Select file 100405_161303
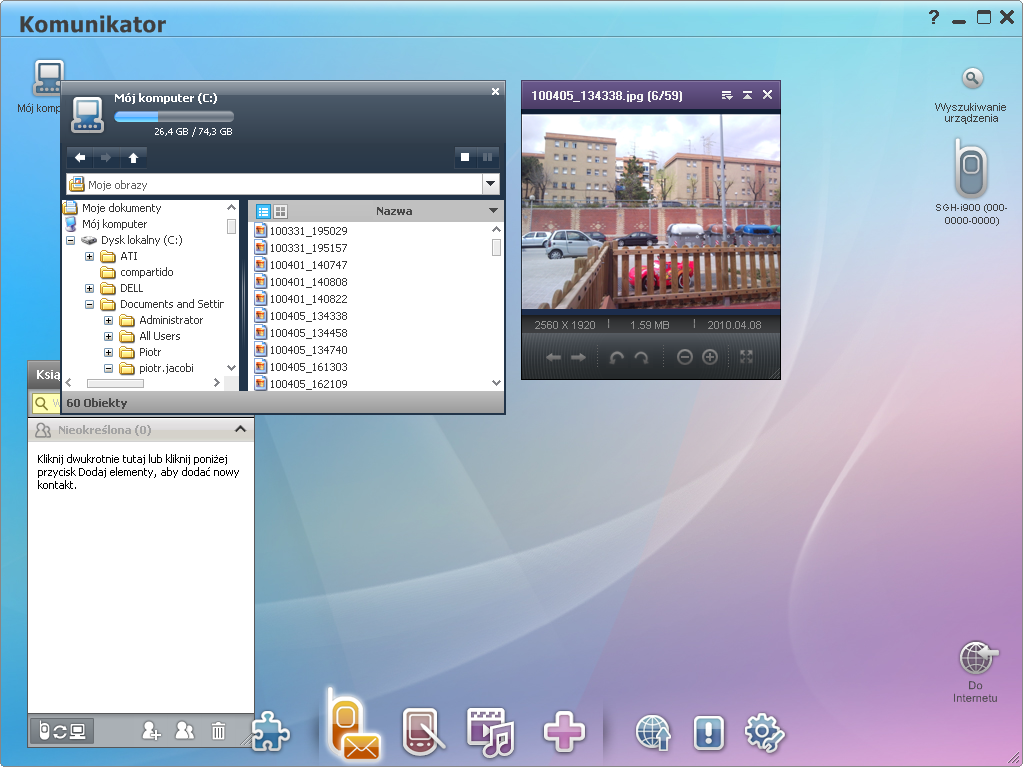 click(x=308, y=367)
